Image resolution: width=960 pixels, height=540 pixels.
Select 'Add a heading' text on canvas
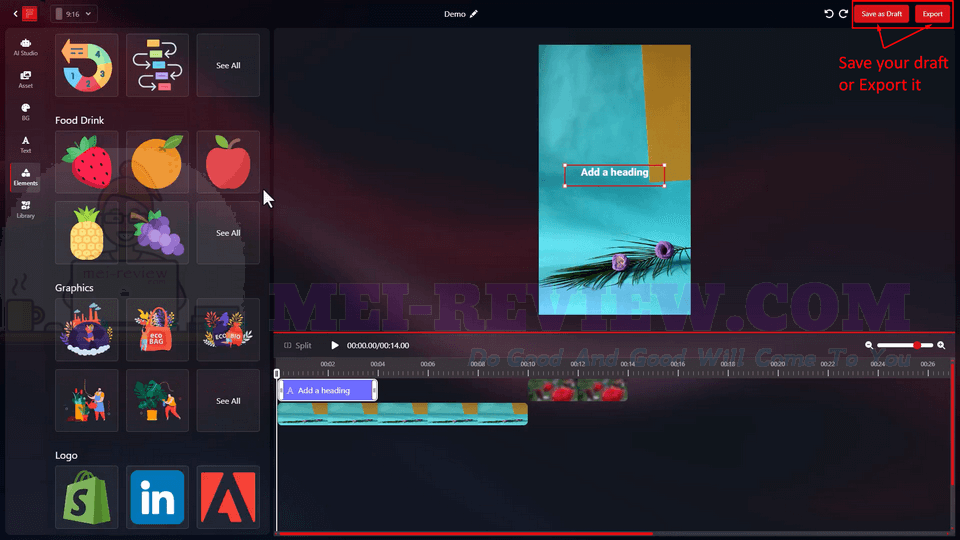[614, 175]
